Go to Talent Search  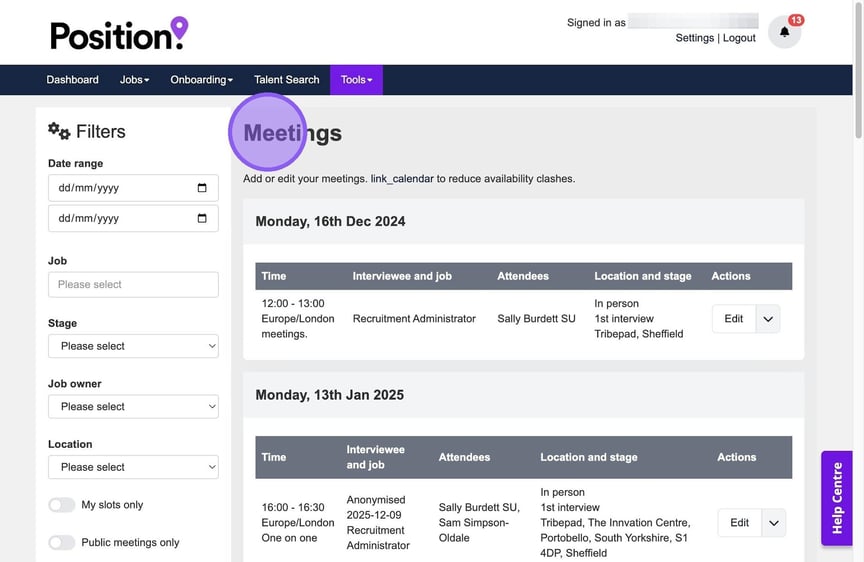[x=286, y=80]
